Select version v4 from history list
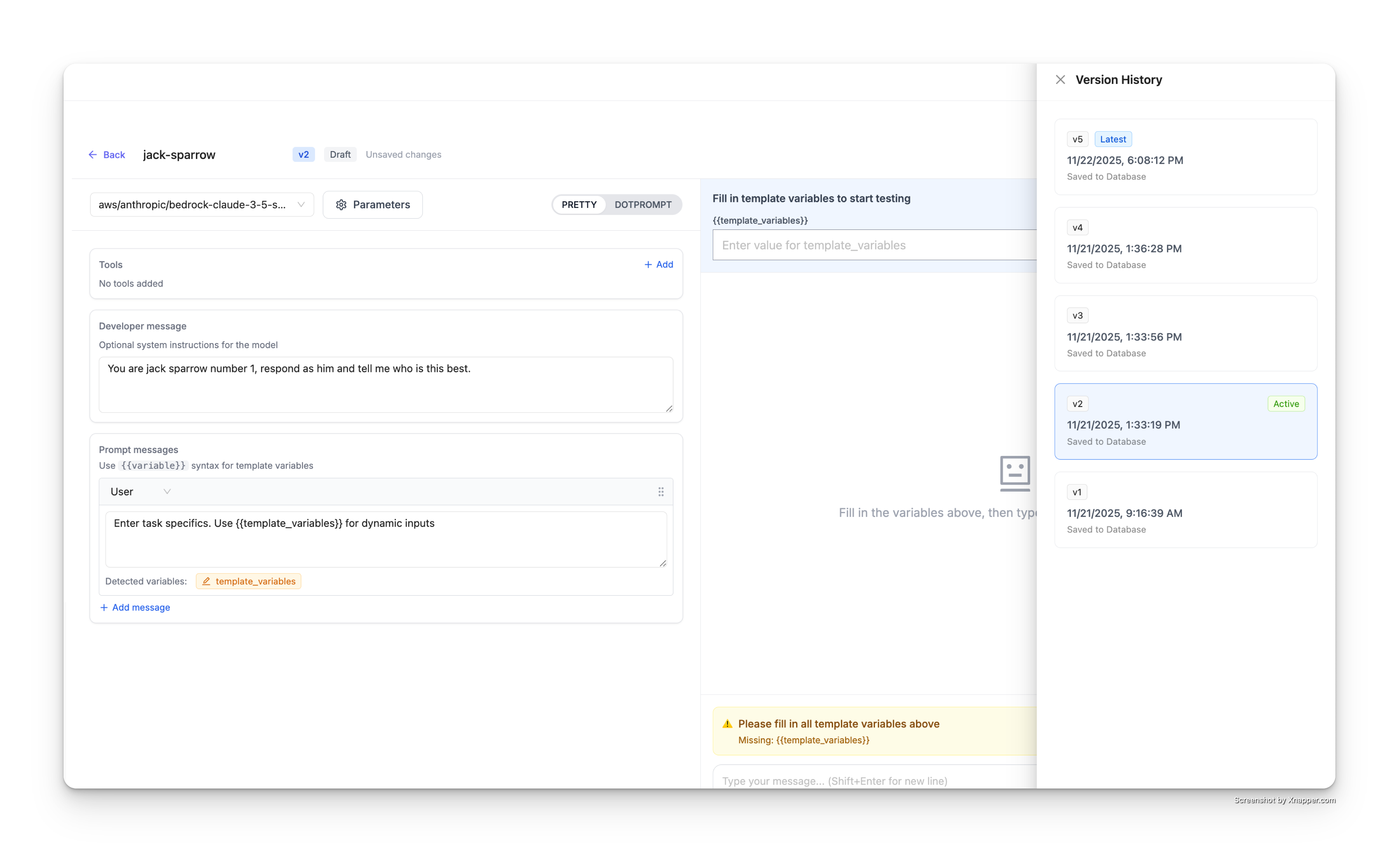The image size is (1399, 868). 1185,246
